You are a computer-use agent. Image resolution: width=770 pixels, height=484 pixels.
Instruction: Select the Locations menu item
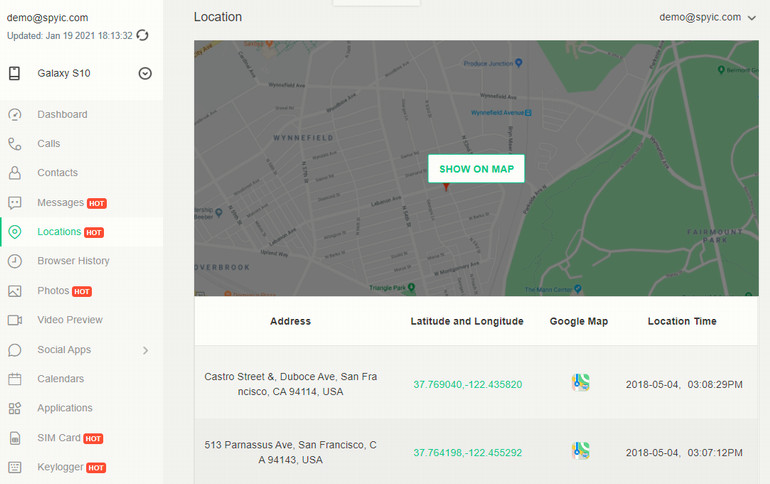tap(59, 232)
